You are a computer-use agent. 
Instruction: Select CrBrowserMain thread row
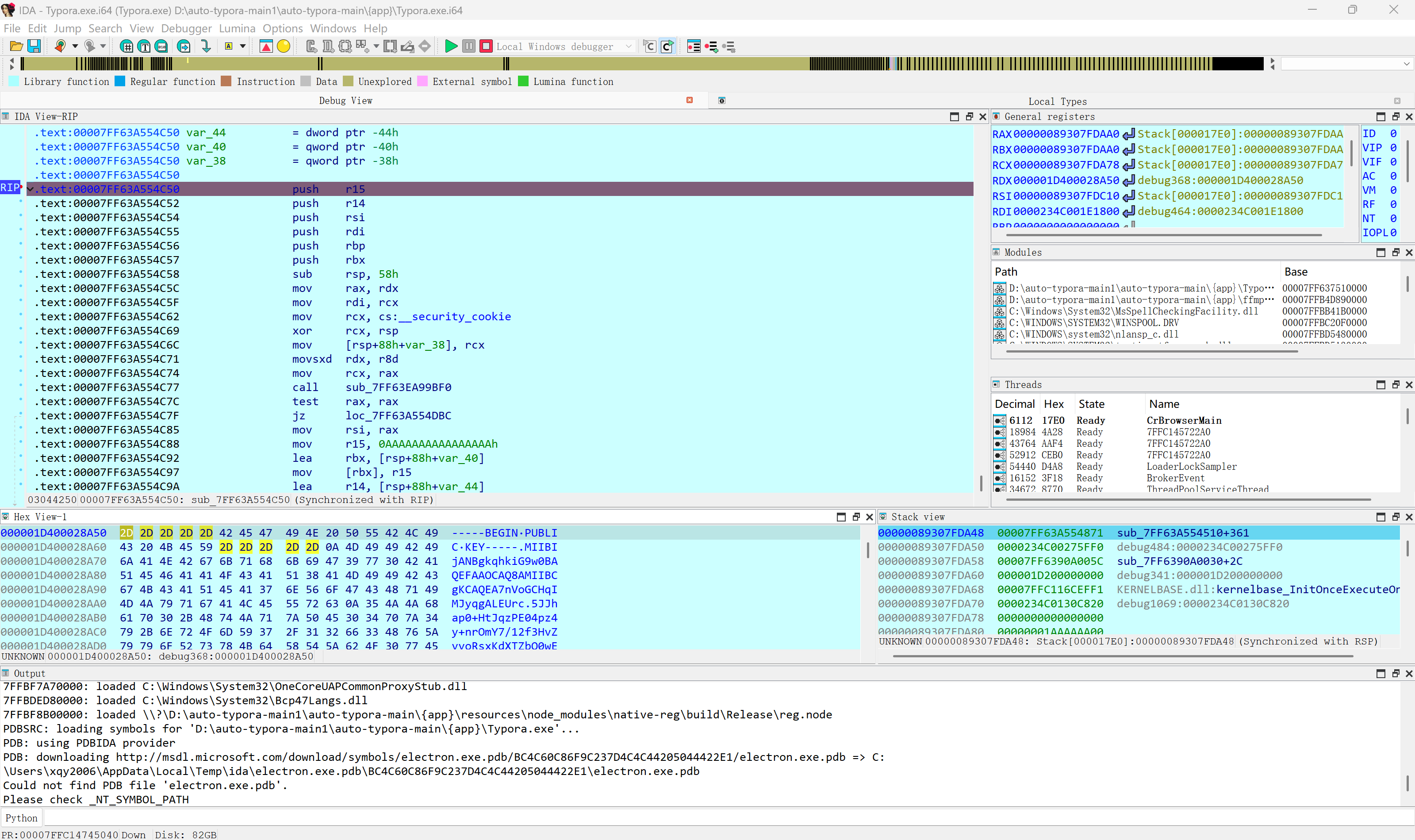pyautogui.click(x=1183, y=421)
